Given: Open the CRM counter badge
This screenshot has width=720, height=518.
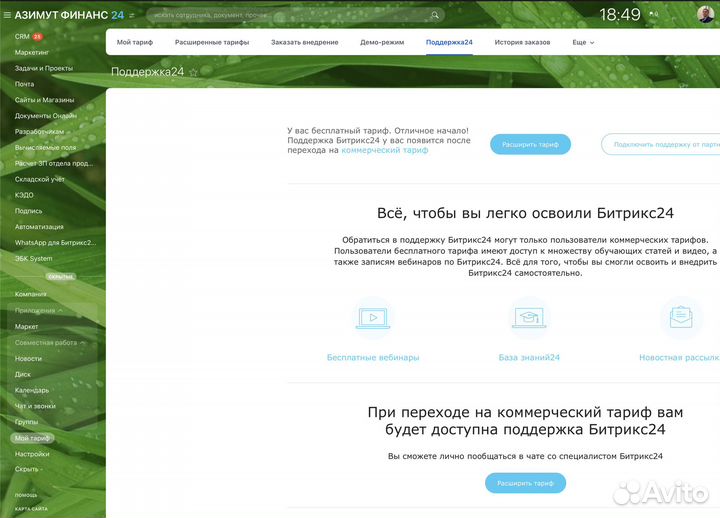Looking at the screenshot, I should [37, 37].
